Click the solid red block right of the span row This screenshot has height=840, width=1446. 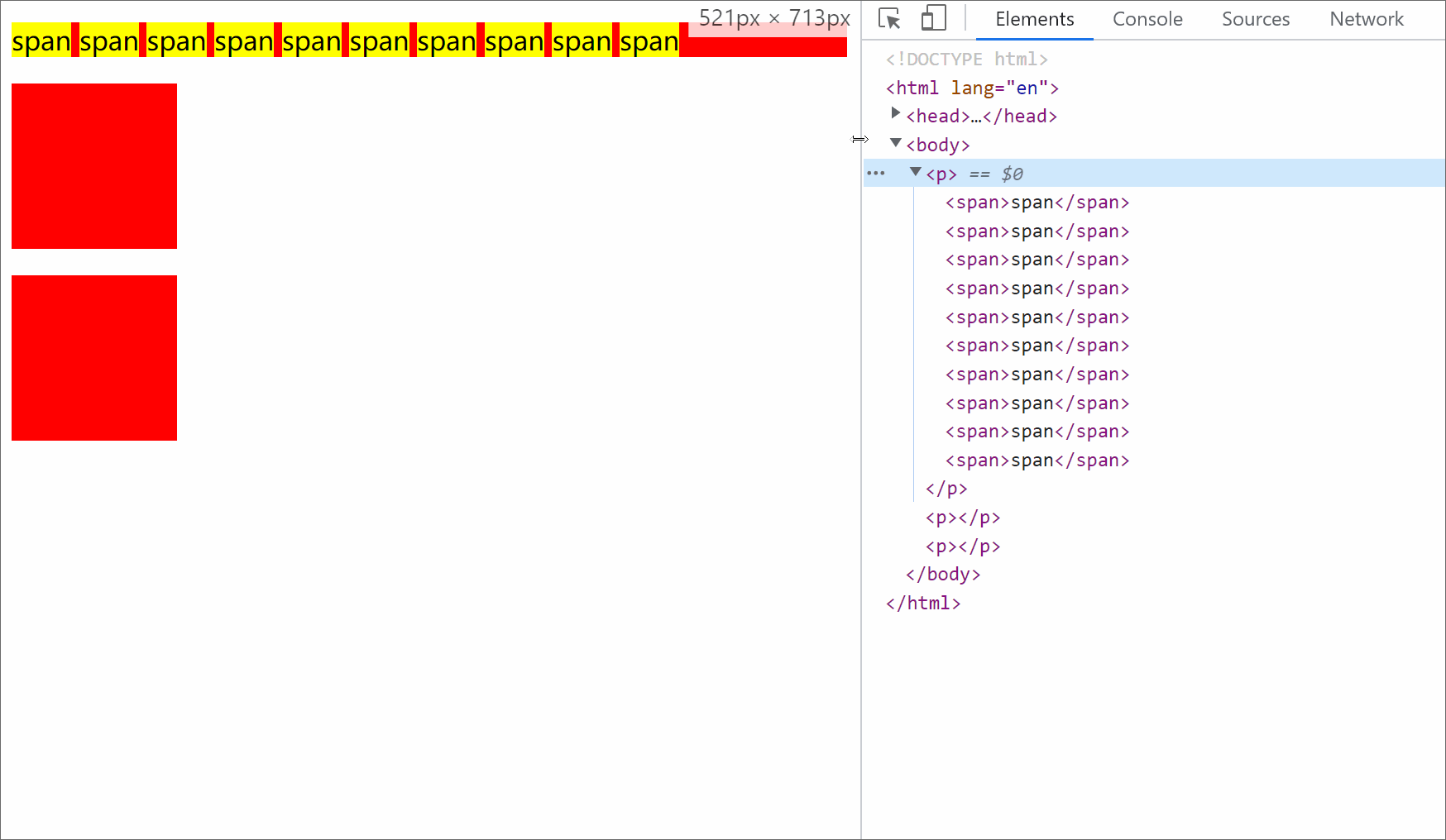[764, 46]
